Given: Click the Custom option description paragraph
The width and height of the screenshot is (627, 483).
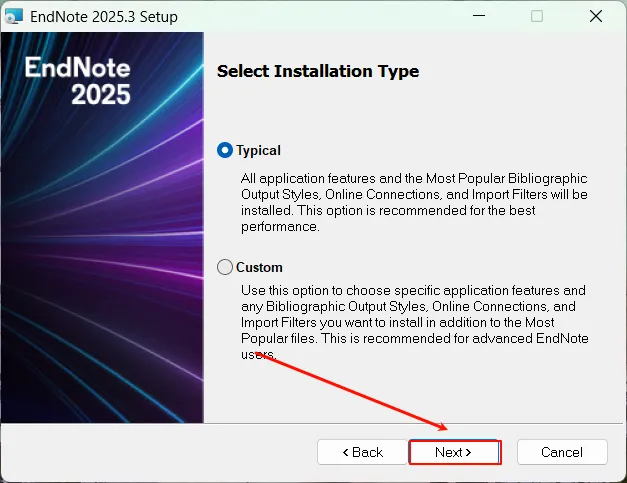Looking at the screenshot, I should [x=415, y=322].
